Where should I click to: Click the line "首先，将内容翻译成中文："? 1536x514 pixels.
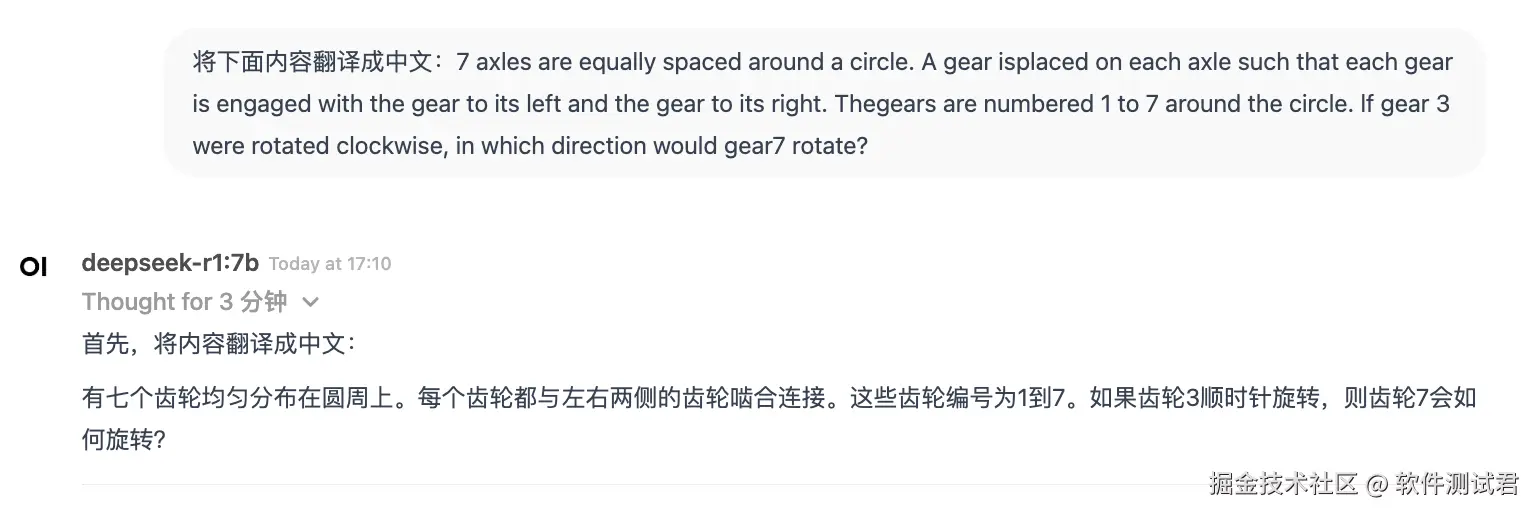(x=218, y=344)
